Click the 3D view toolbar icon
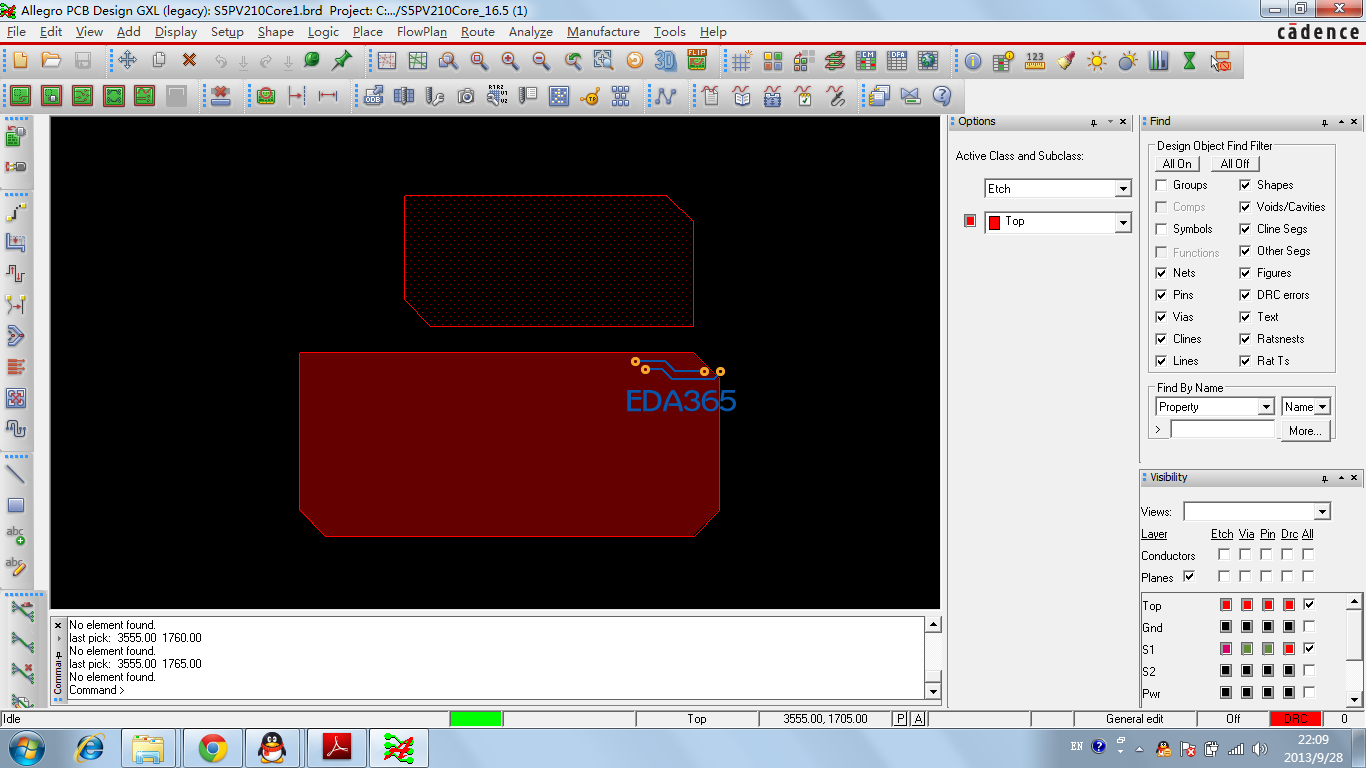 tap(665, 61)
